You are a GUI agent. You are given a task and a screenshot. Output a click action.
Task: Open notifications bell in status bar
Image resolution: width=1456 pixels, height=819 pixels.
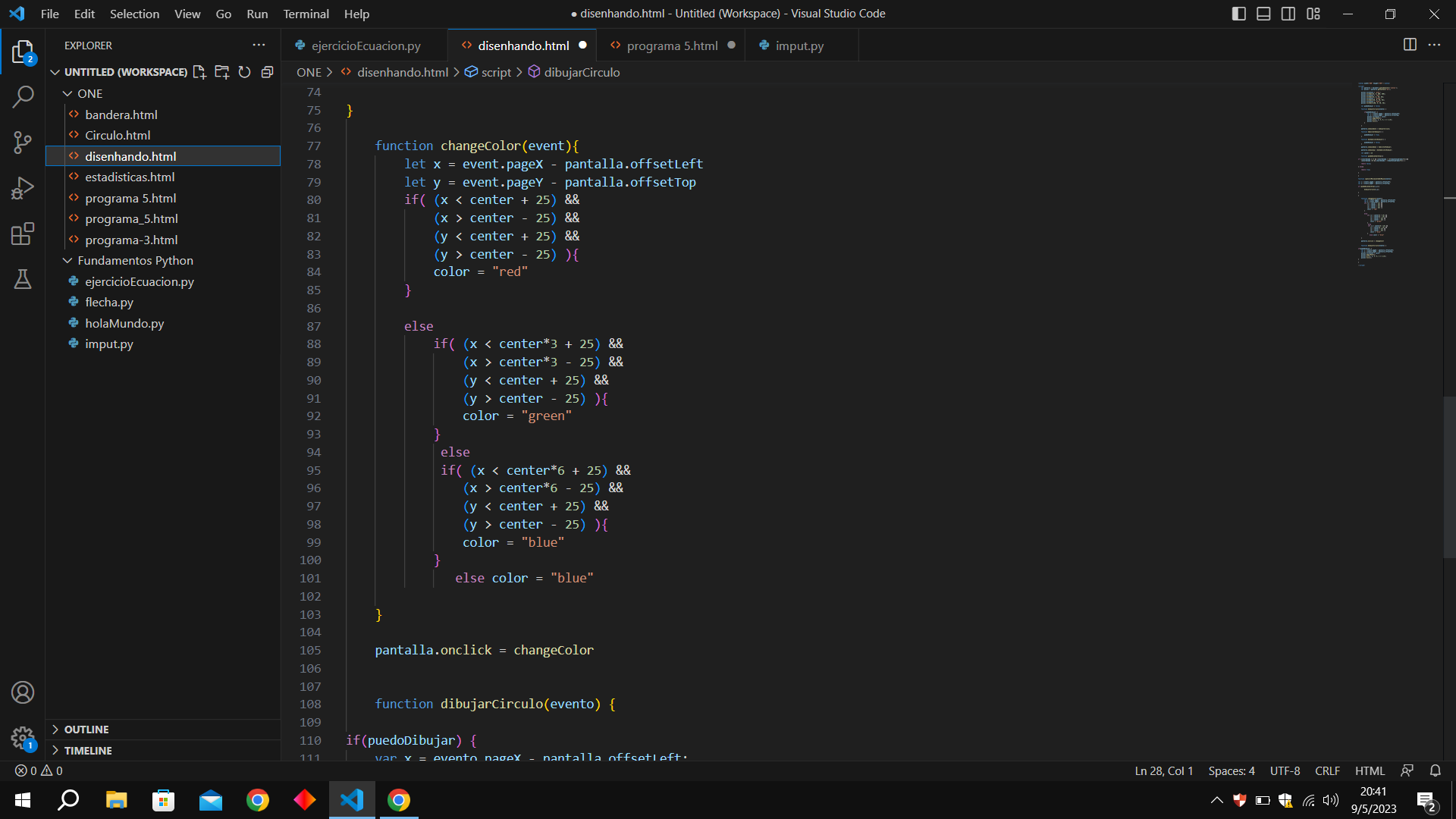coord(1436,770)
